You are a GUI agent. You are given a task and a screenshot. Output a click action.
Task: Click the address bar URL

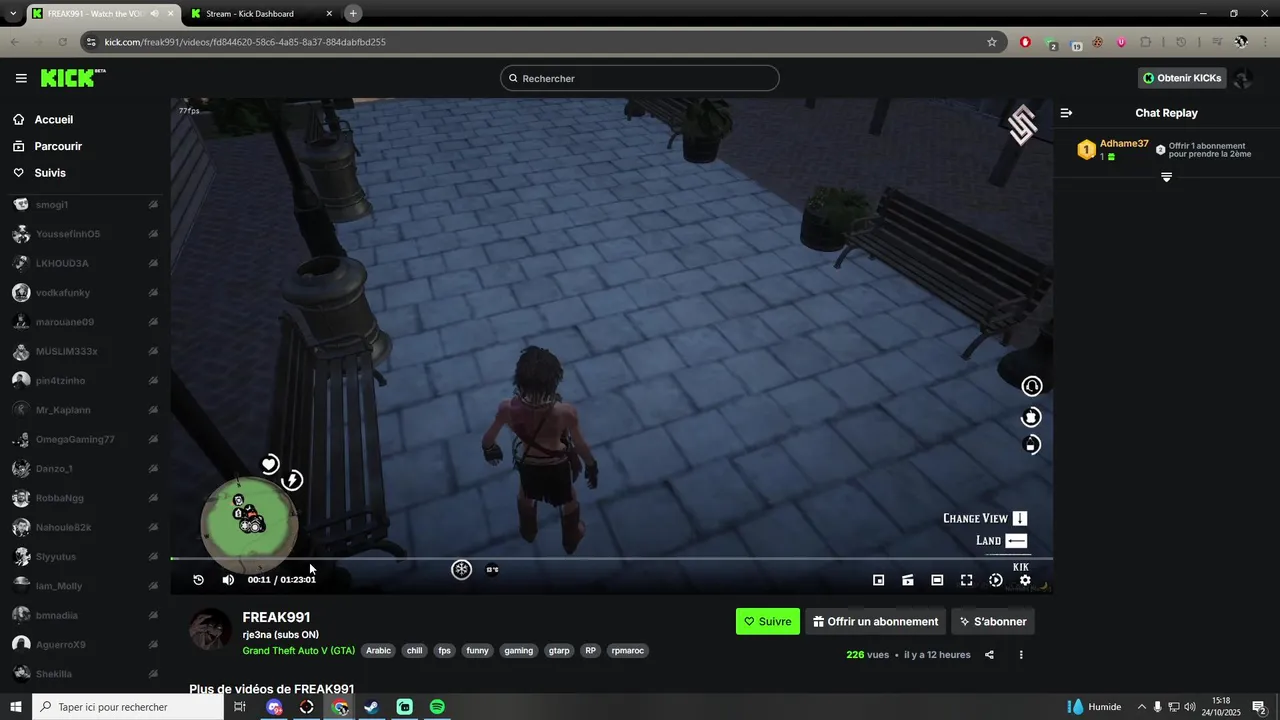[245, 42]
